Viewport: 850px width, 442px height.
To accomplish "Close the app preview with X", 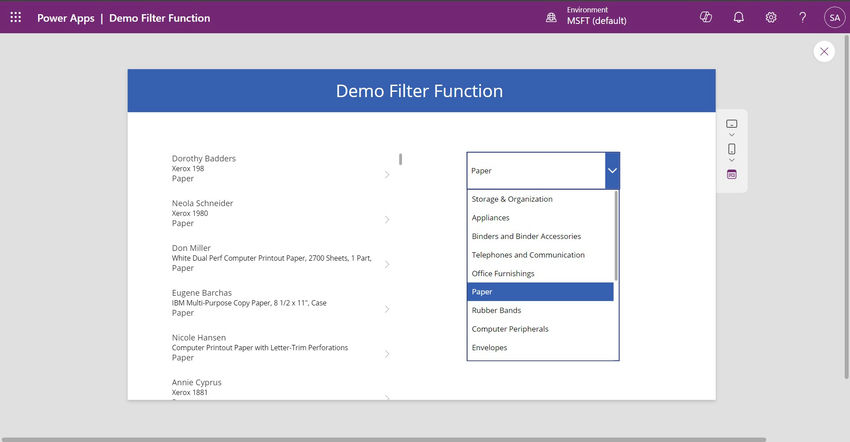I will click(x=824, y=52).
